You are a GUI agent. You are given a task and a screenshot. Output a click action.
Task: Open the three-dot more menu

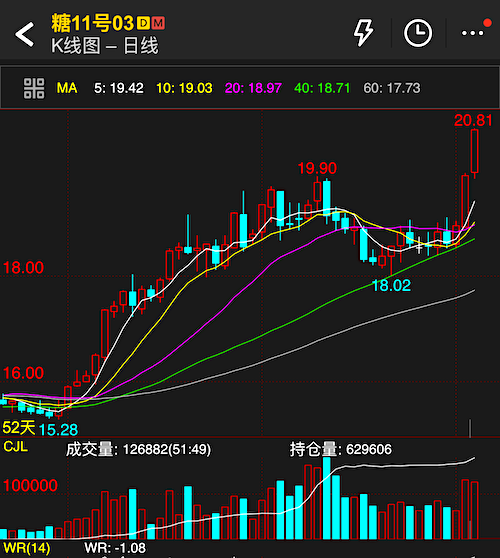[x=473, y=33]
